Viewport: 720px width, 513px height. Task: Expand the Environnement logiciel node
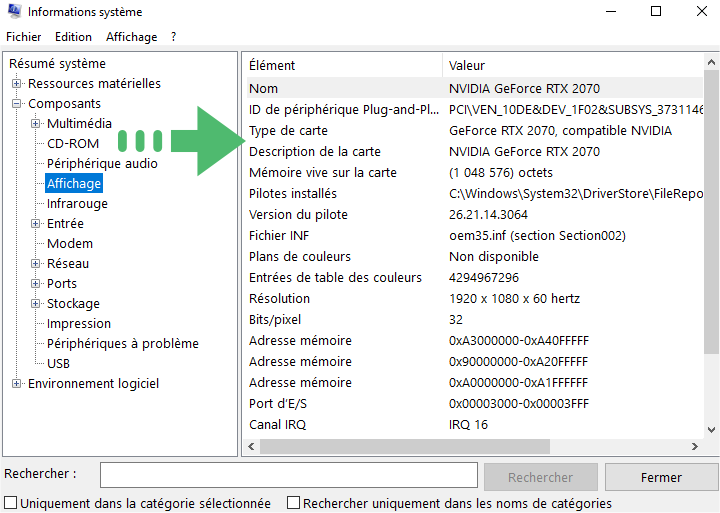[x=17, y=383]
